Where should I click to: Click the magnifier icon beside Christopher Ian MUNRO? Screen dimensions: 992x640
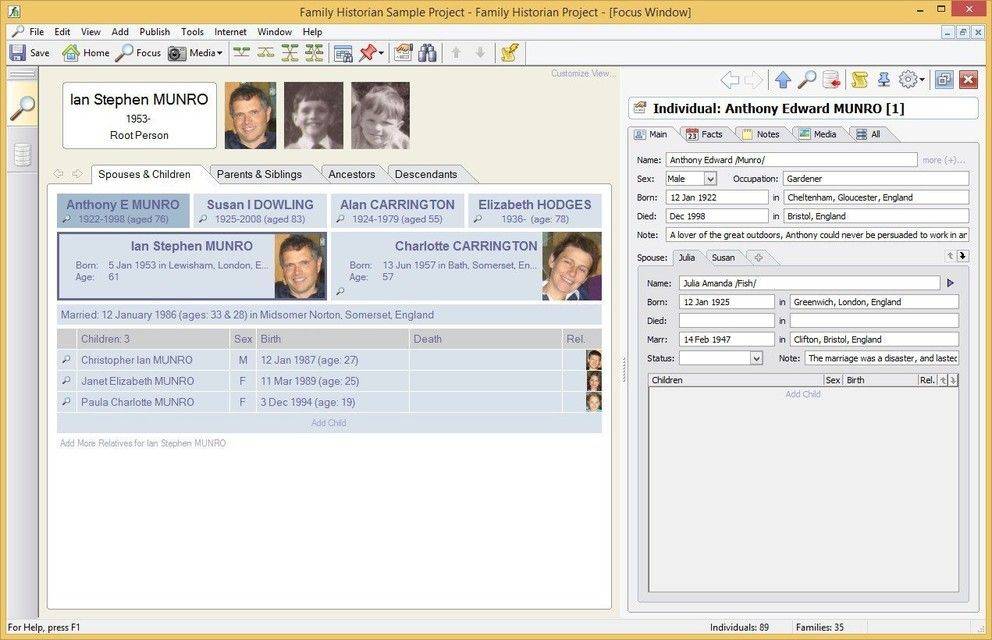(x=67, y=360)
